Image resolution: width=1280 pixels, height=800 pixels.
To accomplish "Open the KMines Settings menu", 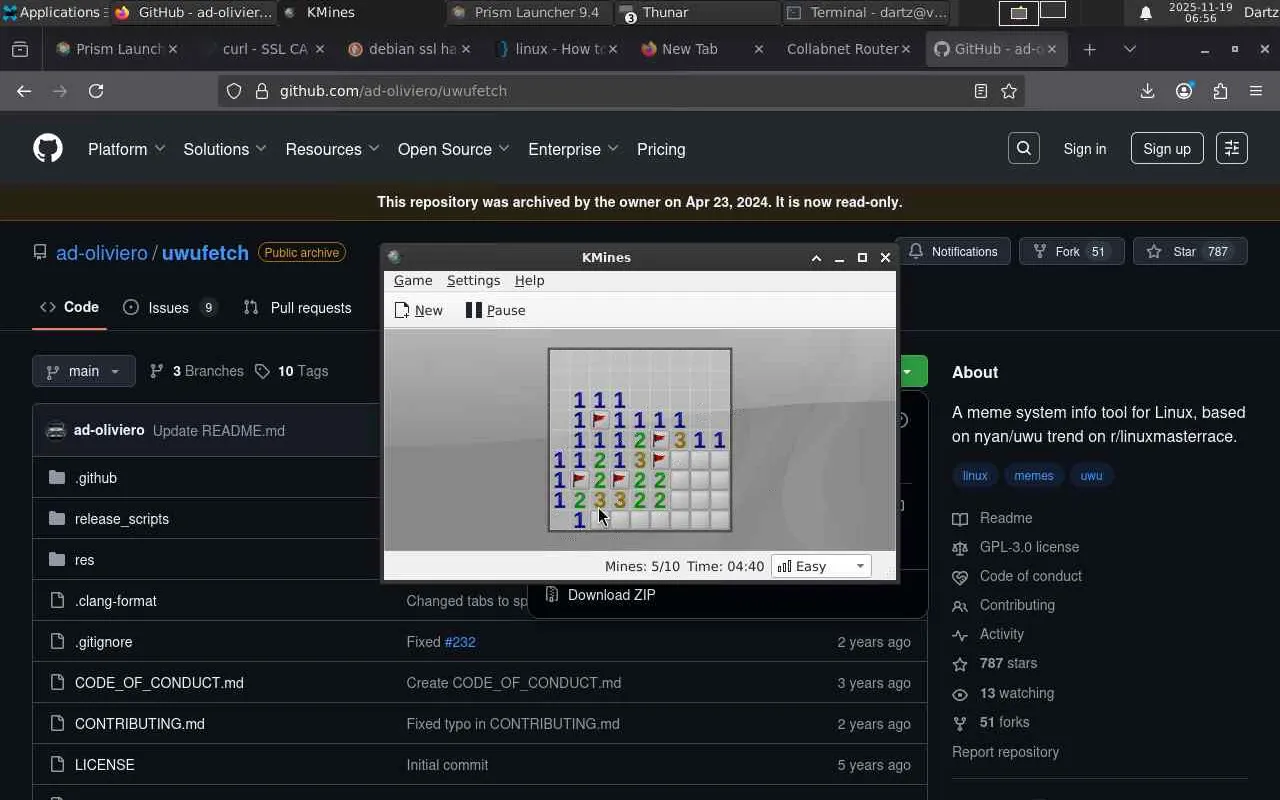I will [x=473, y=281].
